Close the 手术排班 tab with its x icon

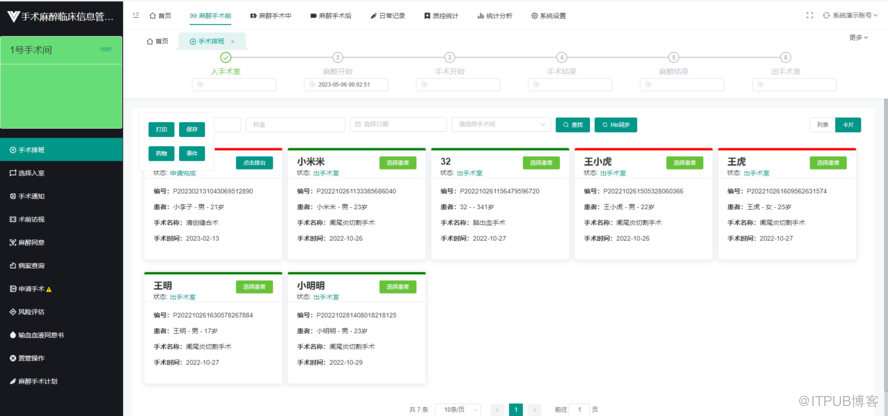pos(233,41)
